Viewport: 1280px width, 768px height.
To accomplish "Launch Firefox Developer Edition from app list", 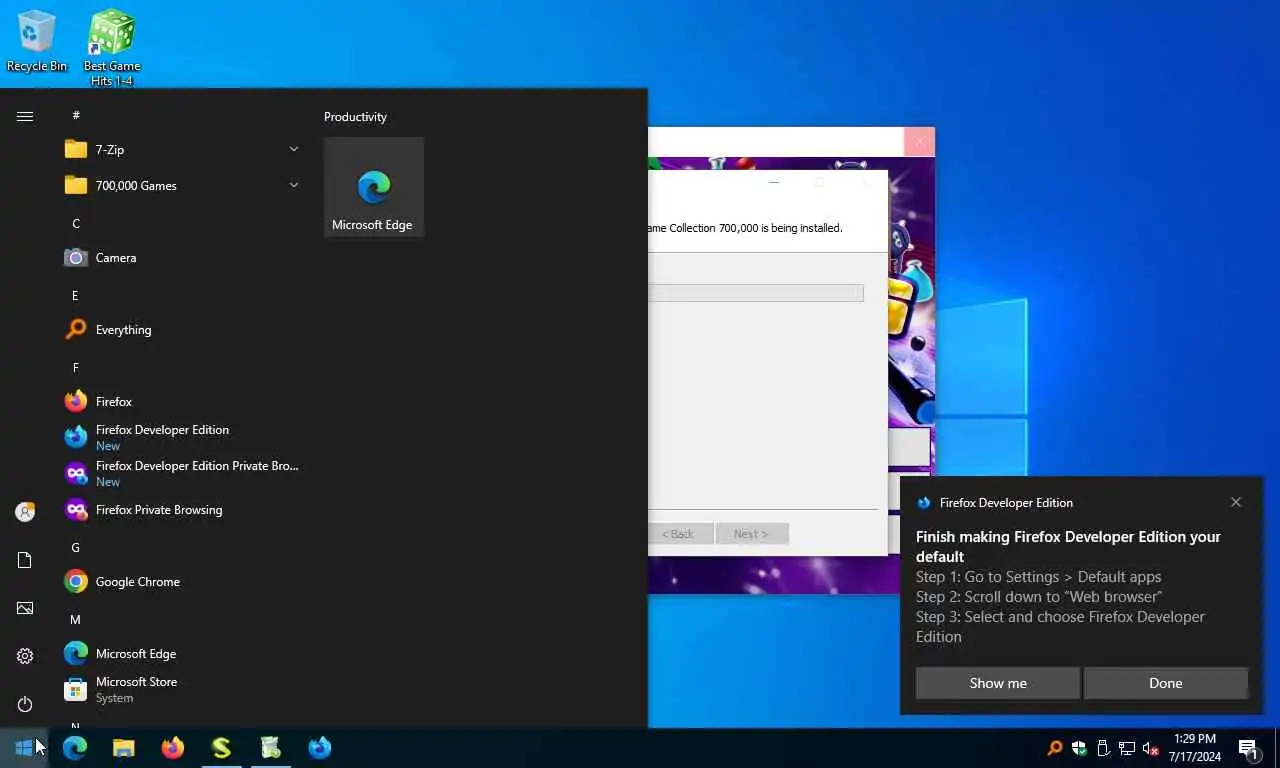I will tap(182, 438).
